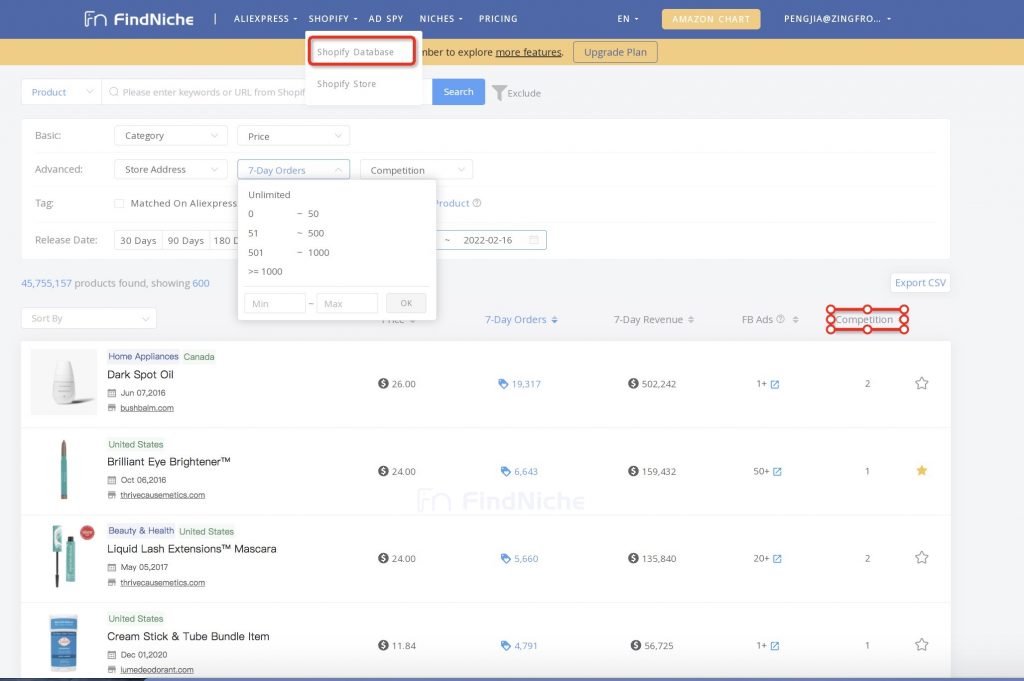Choose the Unlimited orders range option
The height and width of the screenshot is (681, 1024).
pos(269,195)
